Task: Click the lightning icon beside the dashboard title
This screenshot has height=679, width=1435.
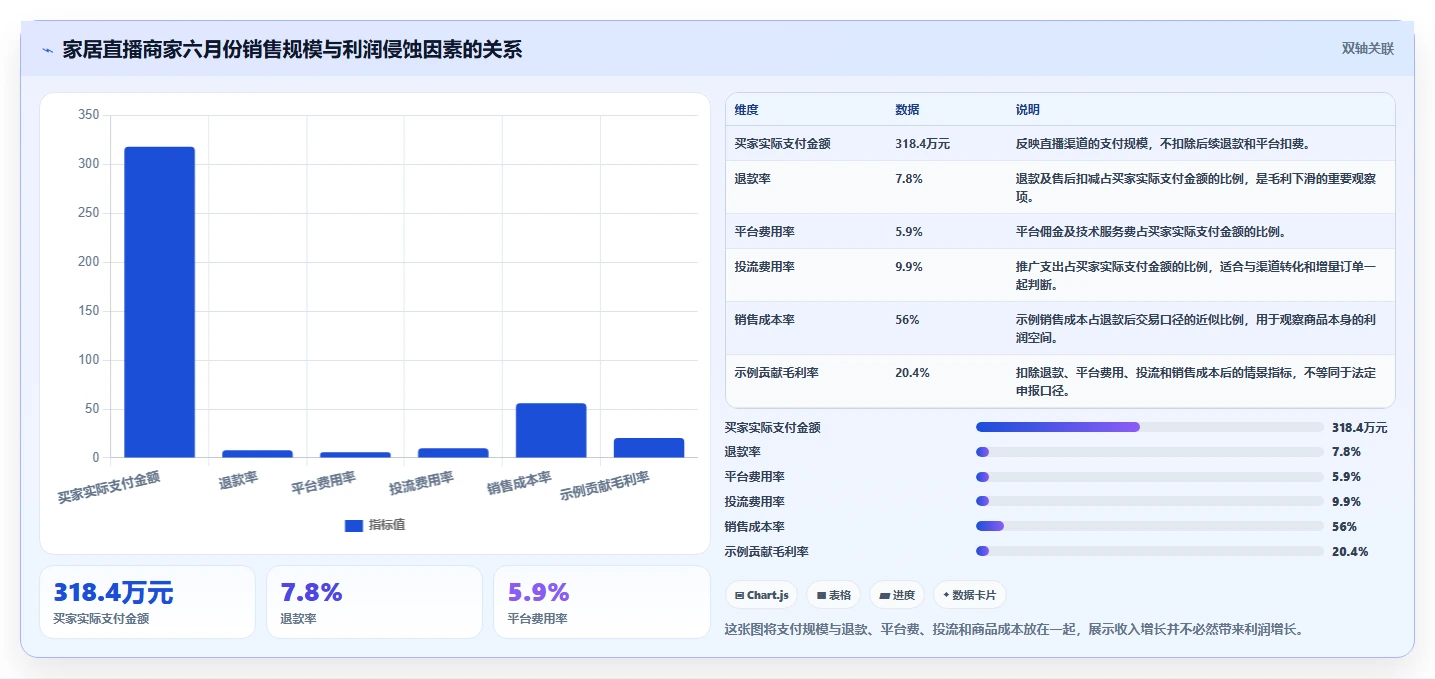Action: (47, 50)
